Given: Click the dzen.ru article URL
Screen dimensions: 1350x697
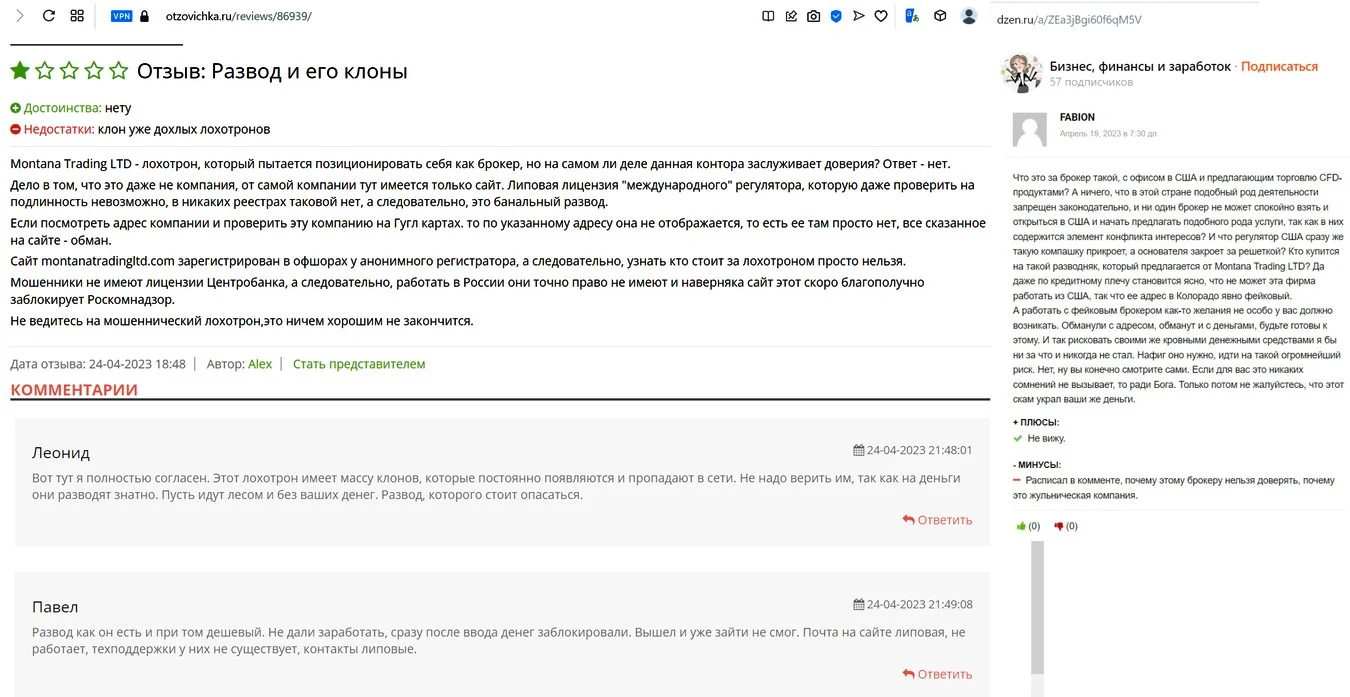Looking at the screenshot, I should (1069, 20).
